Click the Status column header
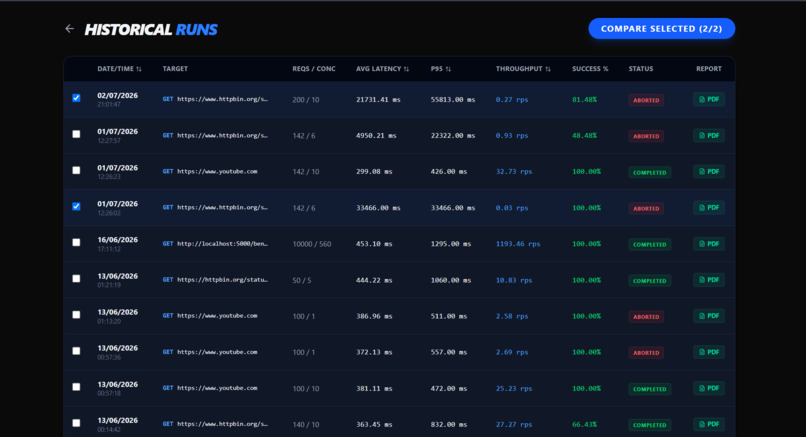This screenshot has width=806, height=437. point(641,69)
